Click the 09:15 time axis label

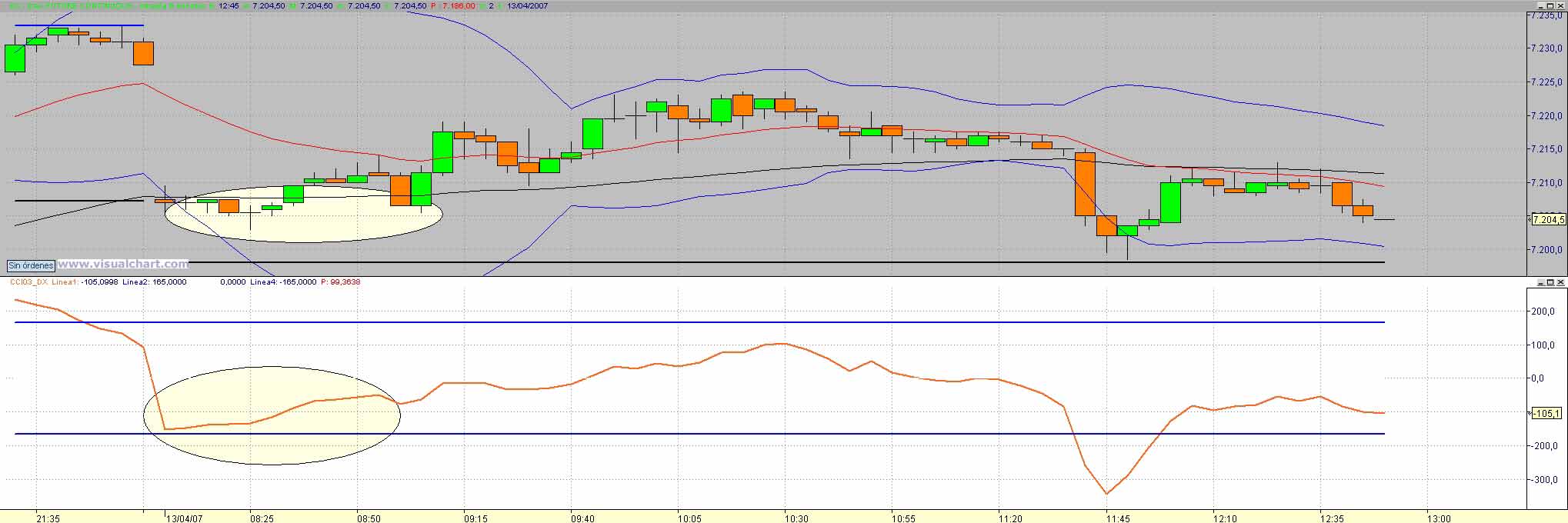[475, 518]
